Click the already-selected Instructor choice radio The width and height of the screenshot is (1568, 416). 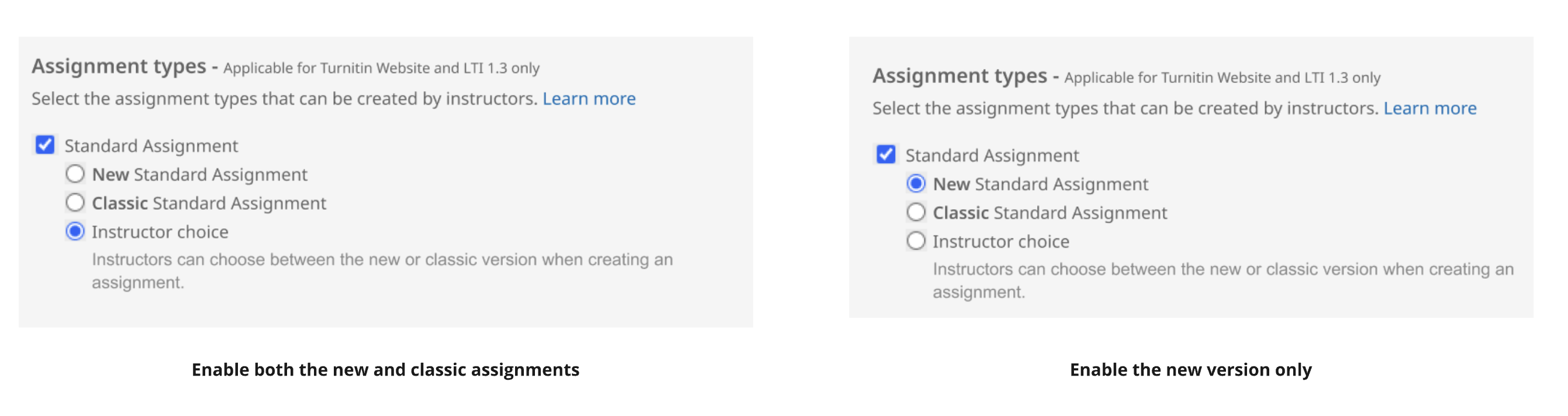click(x=75, y=231)
